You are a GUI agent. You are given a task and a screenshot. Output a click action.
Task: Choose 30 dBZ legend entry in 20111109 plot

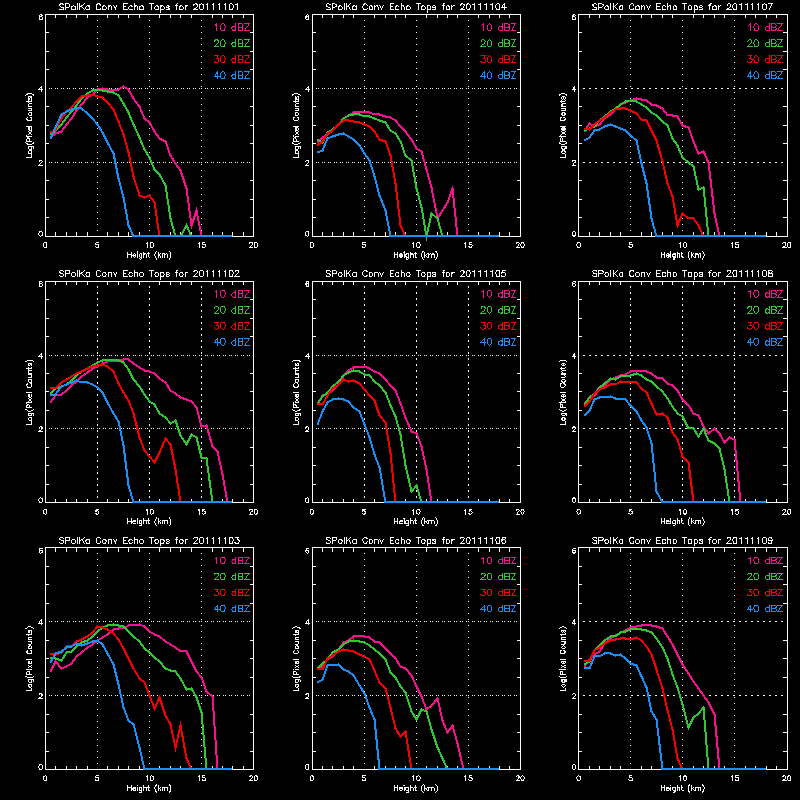(x=765, y=593)
